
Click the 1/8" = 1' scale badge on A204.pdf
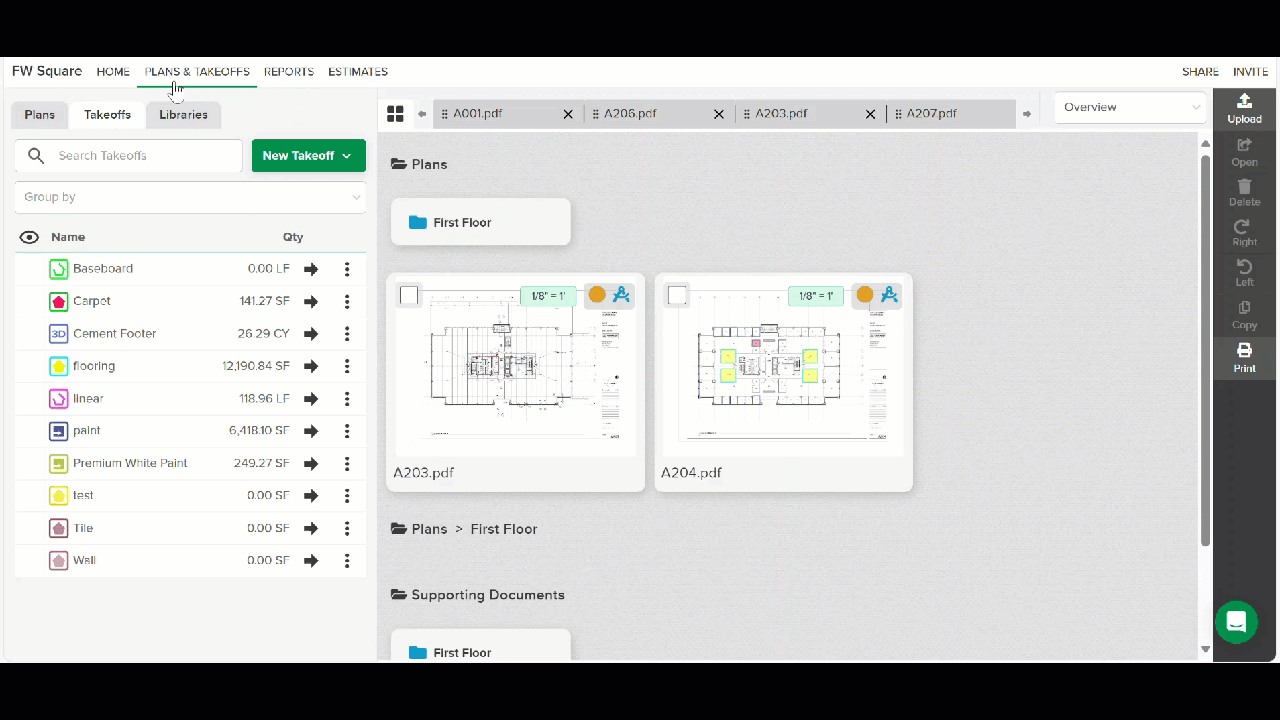816,296
